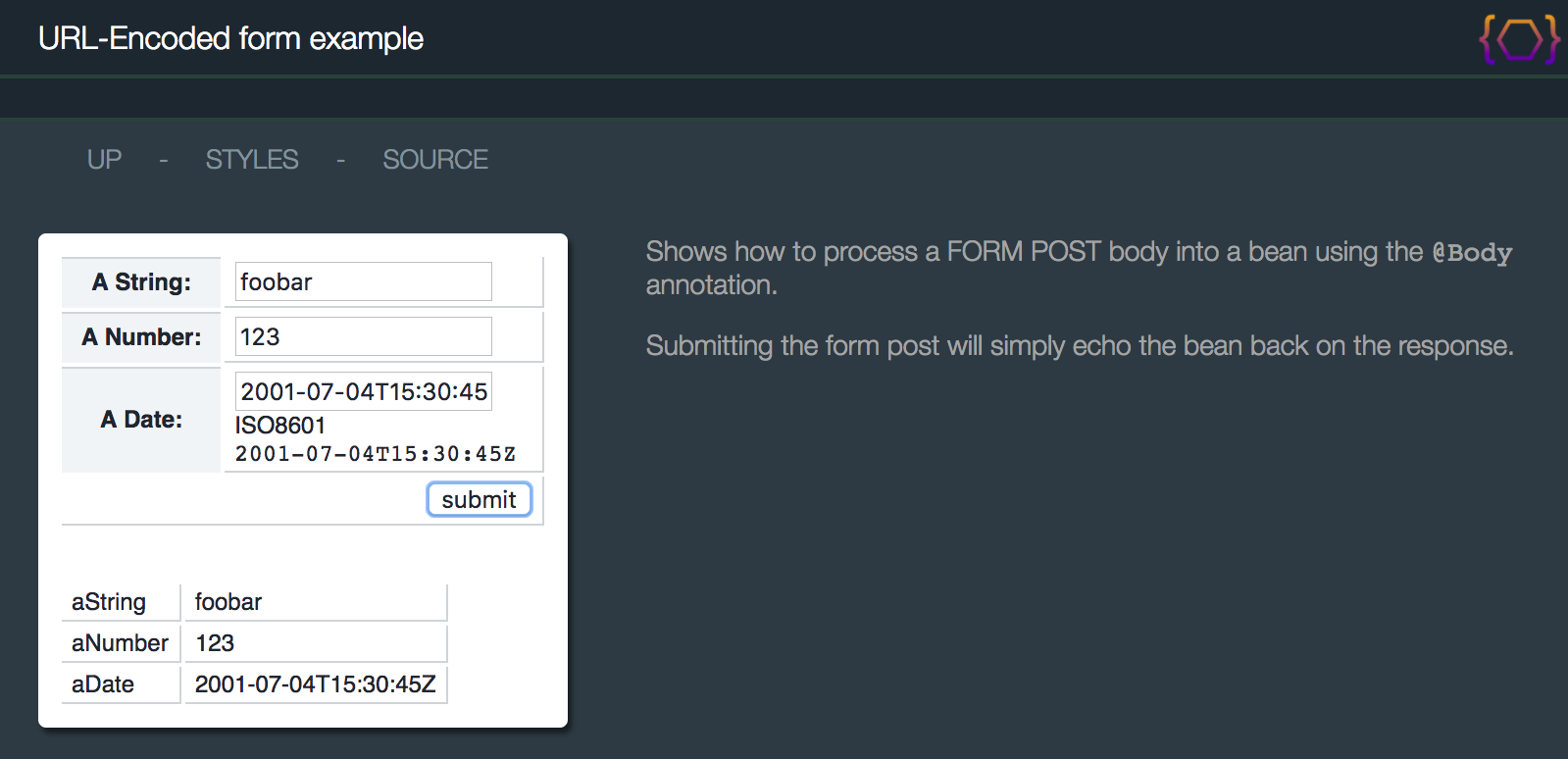Image resolution: width=1568 pixels, height=759 pixels.
Task: Select the 123 result value cell
Action: [316, 643]
